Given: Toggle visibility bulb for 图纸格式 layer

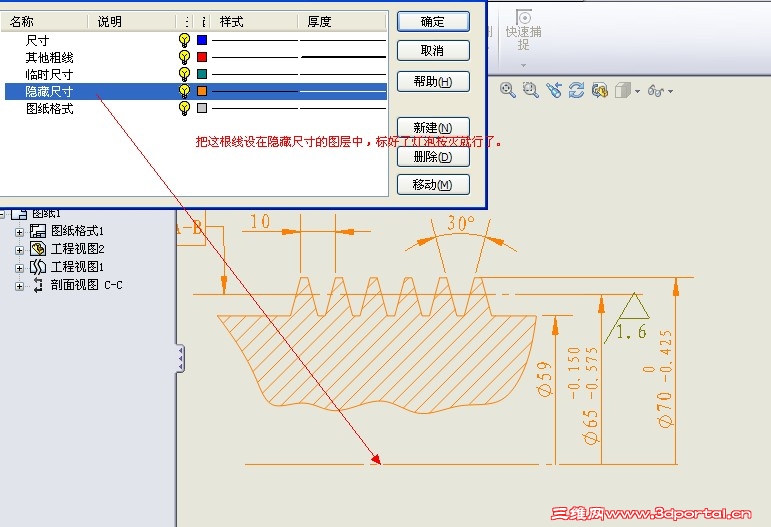Looking at the screenshot, I should coord(184,108).
